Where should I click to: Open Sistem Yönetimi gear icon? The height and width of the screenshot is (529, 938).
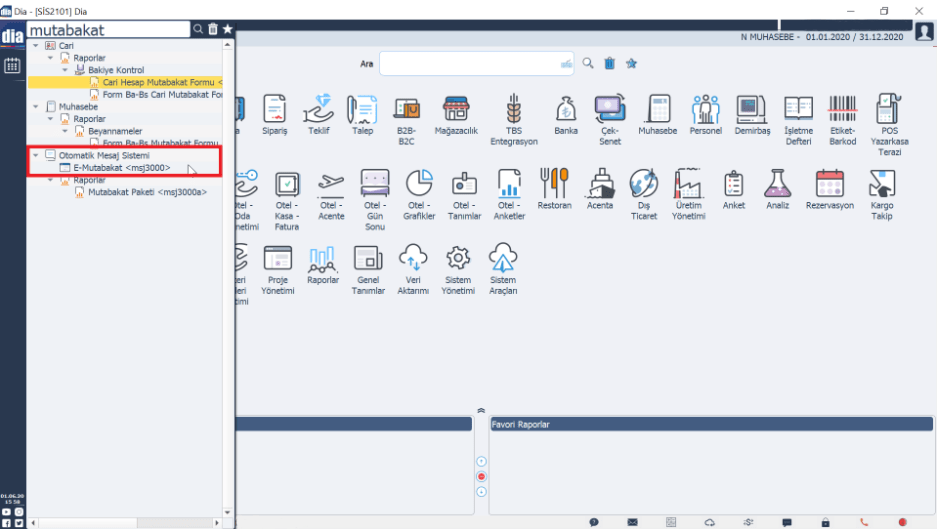(458, 260)
